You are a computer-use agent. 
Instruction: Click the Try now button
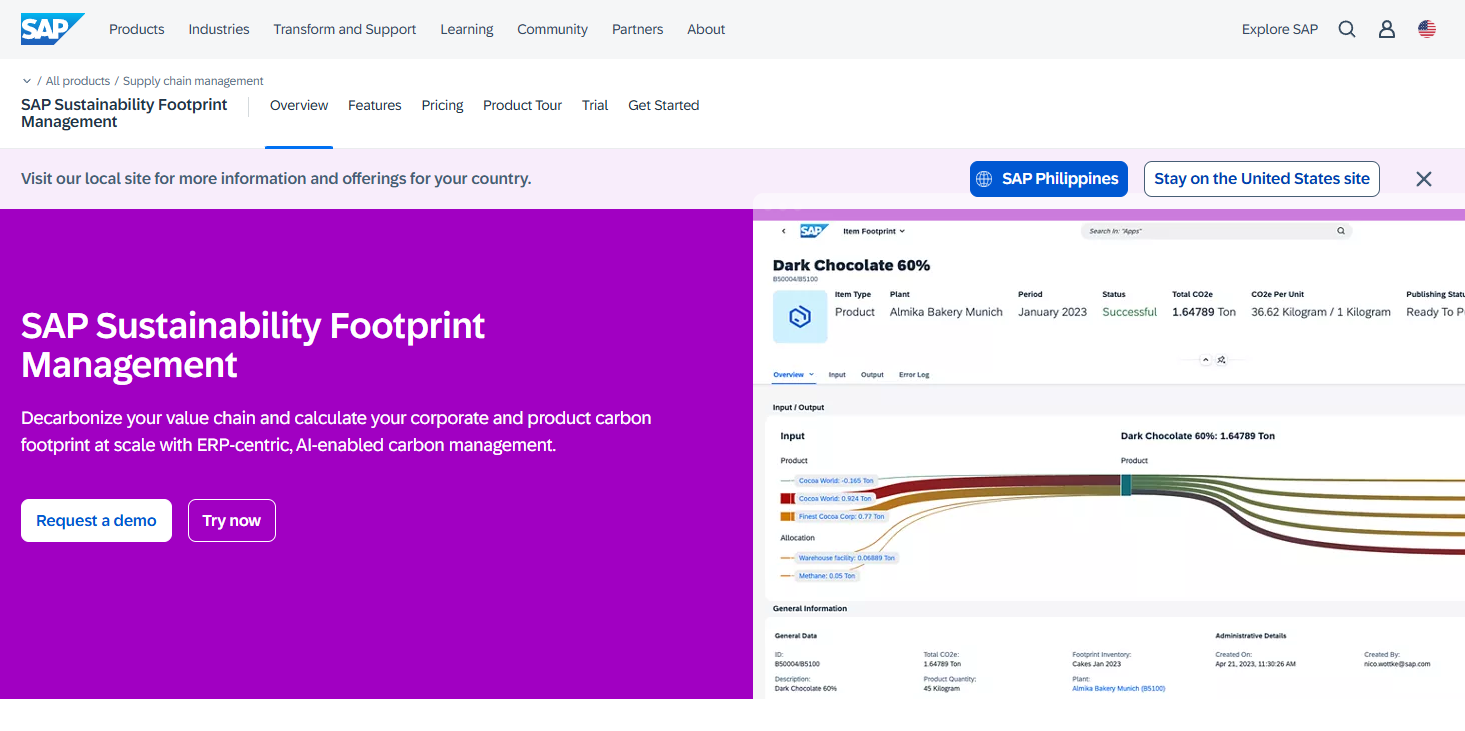(232, 521)
